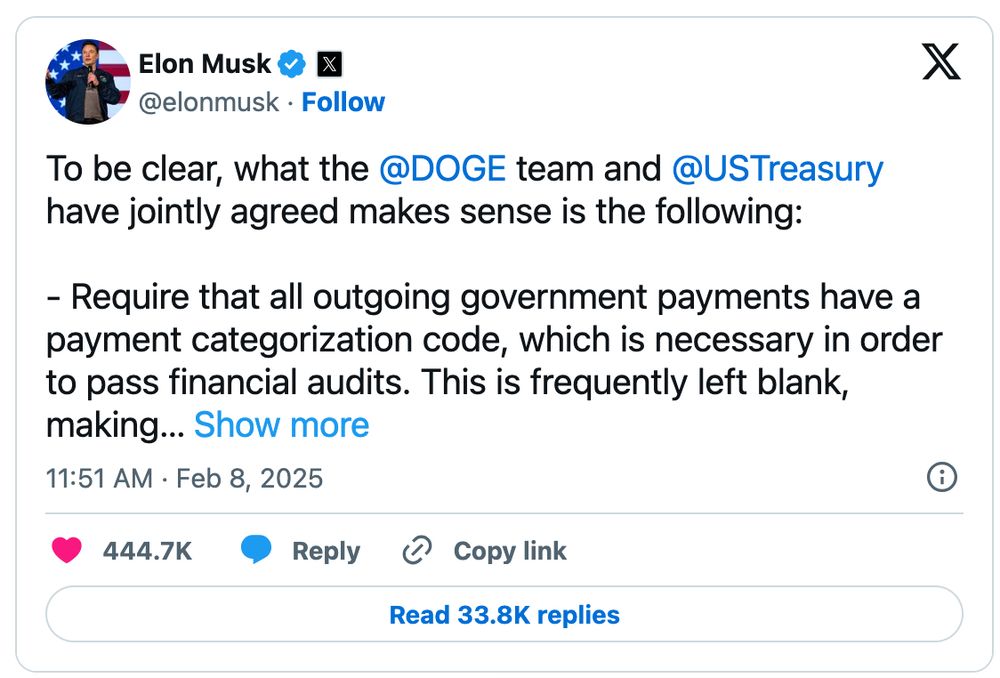Image resolution: width=1000 pixels, height=678 pixels.
Task: Click the X logo in the corner
Action: click(940, 63)
